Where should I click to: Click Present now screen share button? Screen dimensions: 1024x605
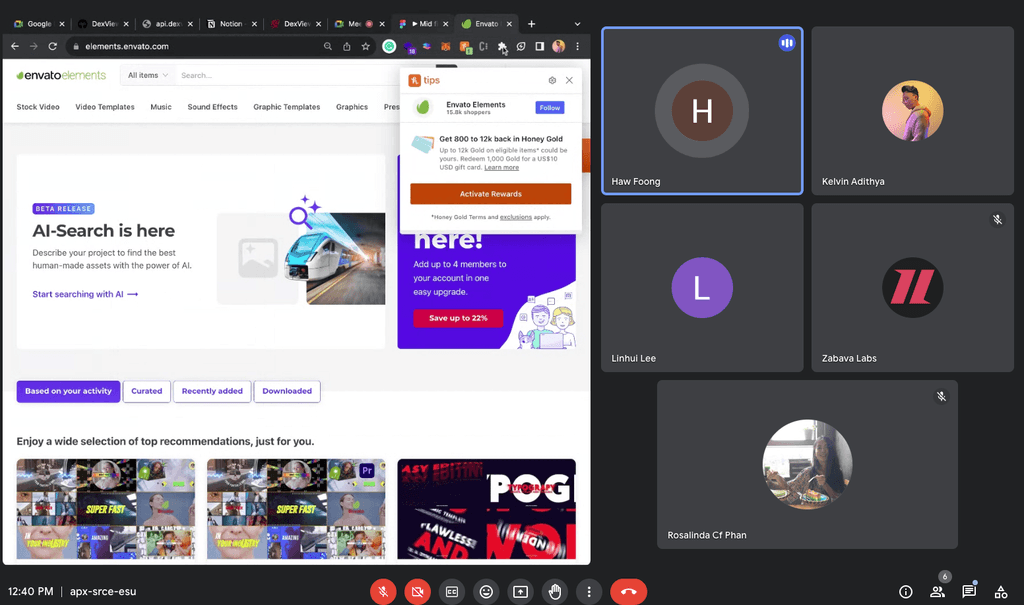(520, 592)
